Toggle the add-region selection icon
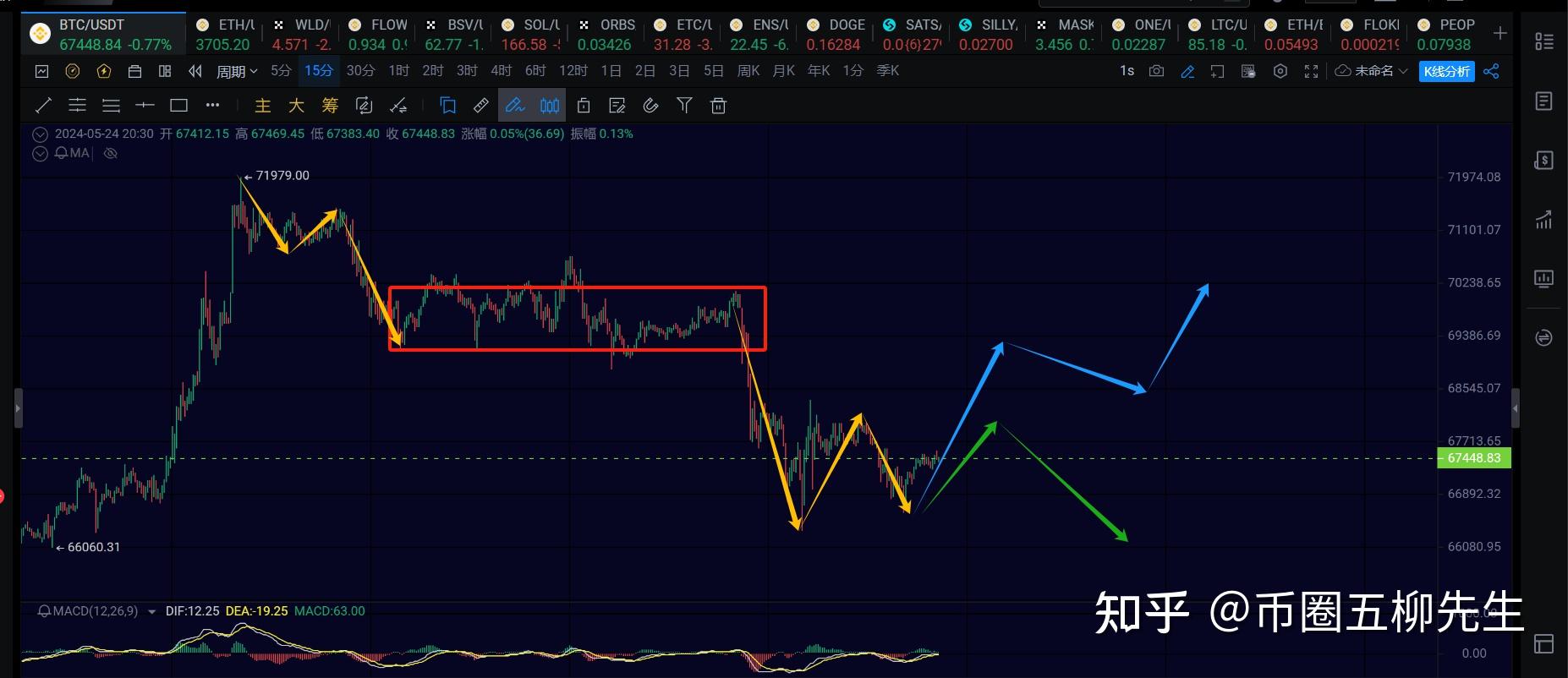The image size is (1568, 678). tap(1218, 71)
